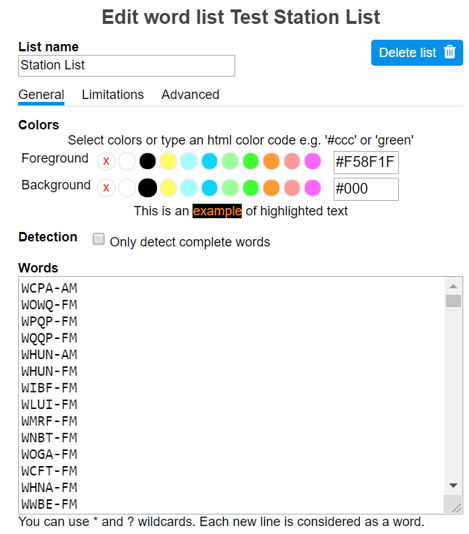Image resolution: width=469 pixels, height=534 pixels.
Task: Click the Delete list trash button
Action: pyautogui.click(x=417, y=53)
